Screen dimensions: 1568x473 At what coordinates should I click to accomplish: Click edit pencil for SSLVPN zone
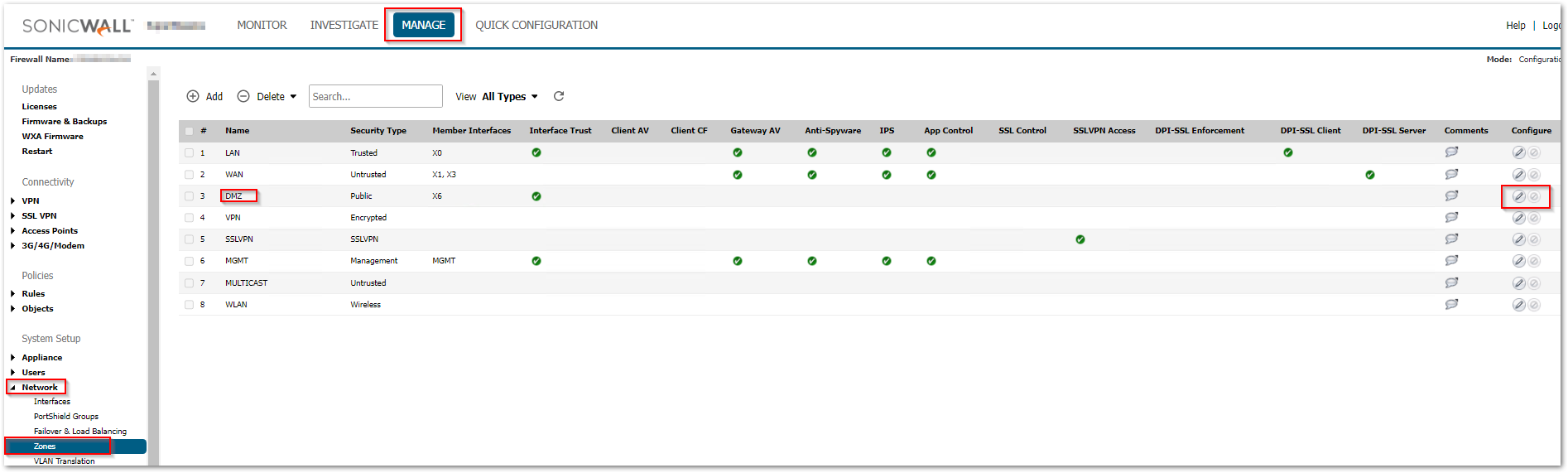point(1518,239)
